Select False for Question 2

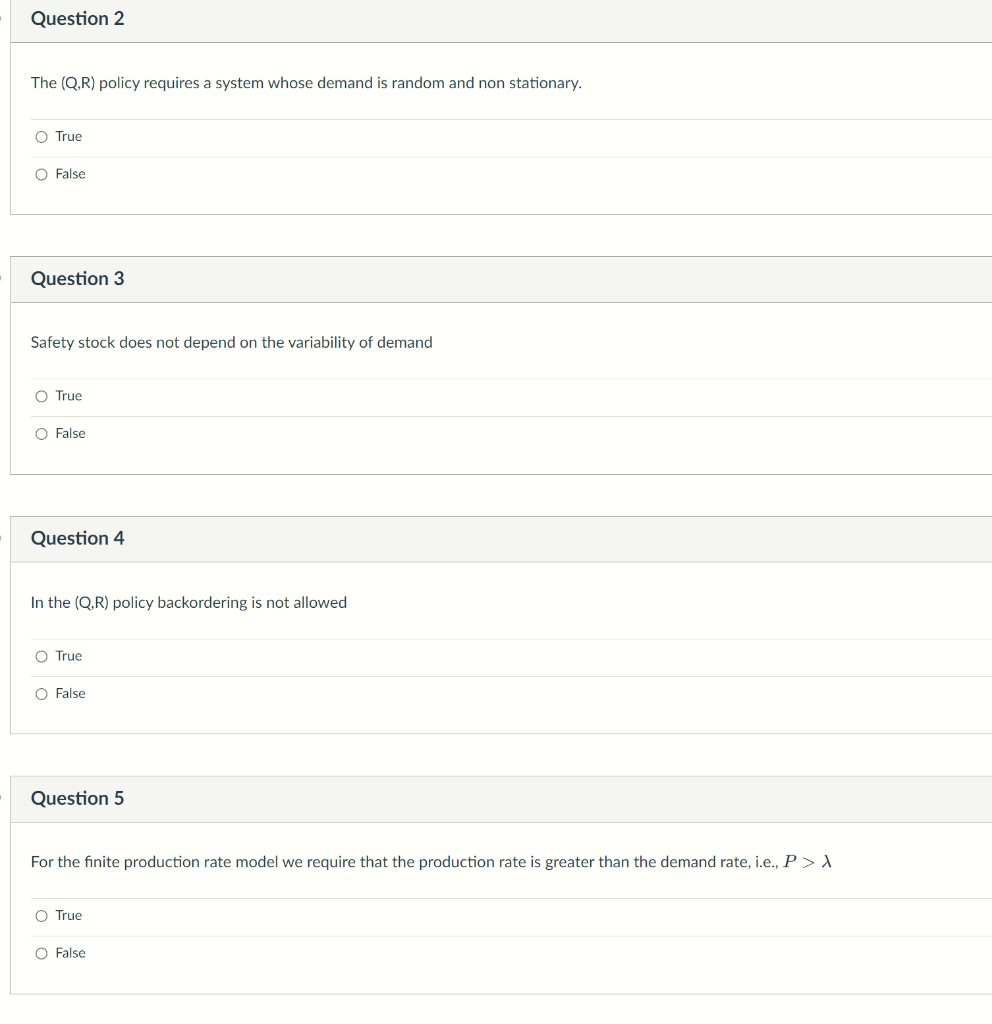tap(41, 174)
